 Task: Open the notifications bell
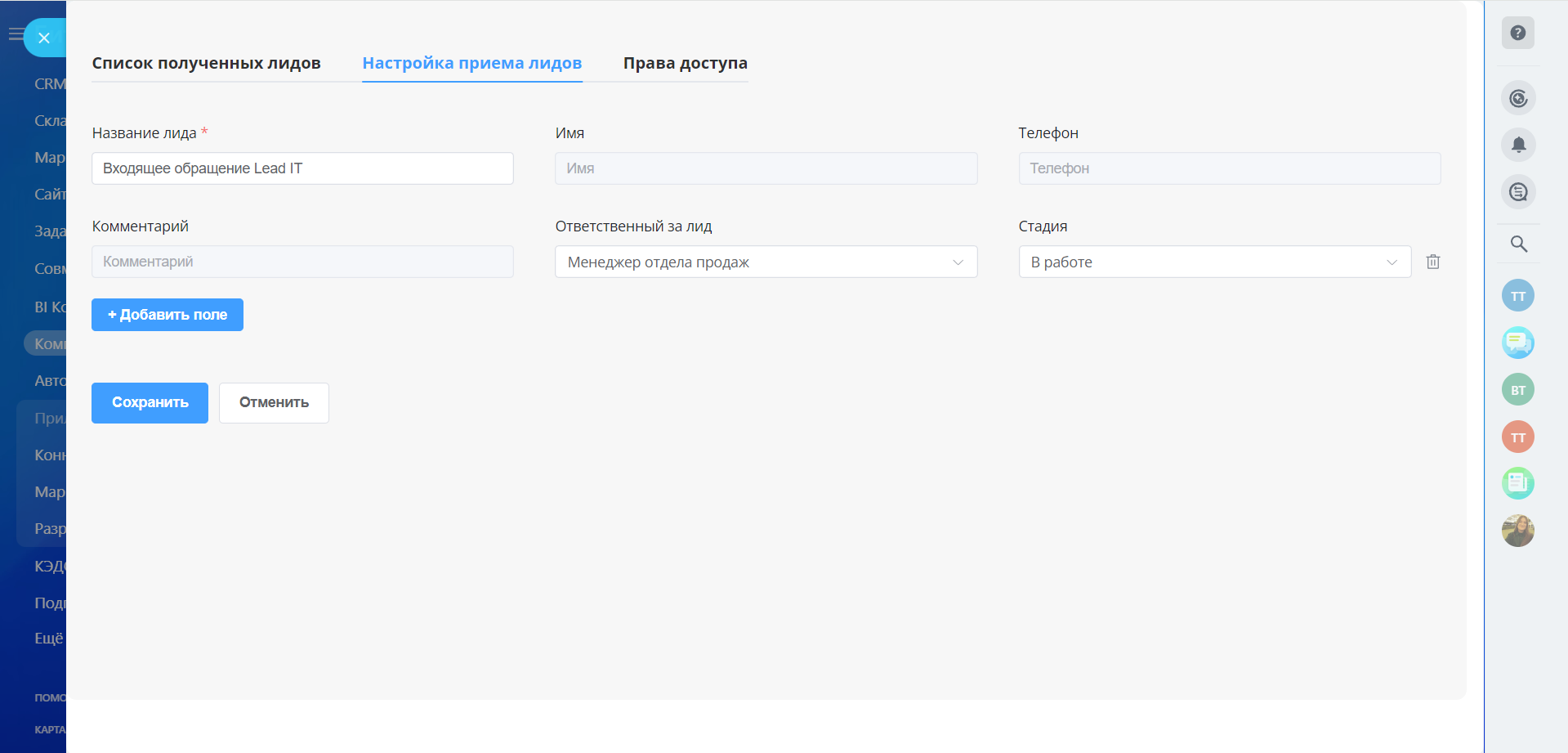coord(1518,145)
